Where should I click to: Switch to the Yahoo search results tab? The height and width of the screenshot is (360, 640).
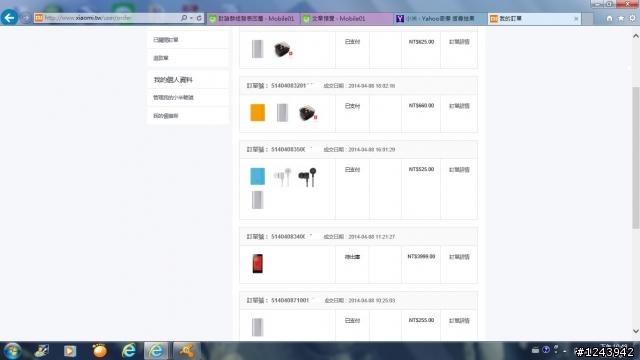pyautogui.click(x=441, y=18)
